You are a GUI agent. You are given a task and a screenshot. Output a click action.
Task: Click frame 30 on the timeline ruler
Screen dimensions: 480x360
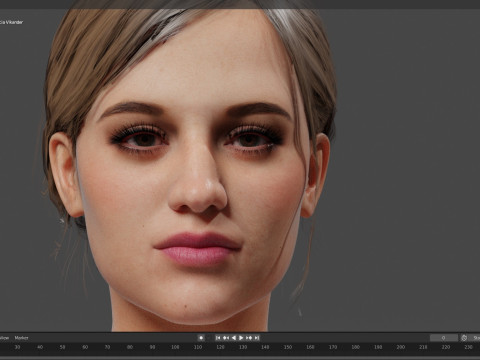click(x=17, y=347)
